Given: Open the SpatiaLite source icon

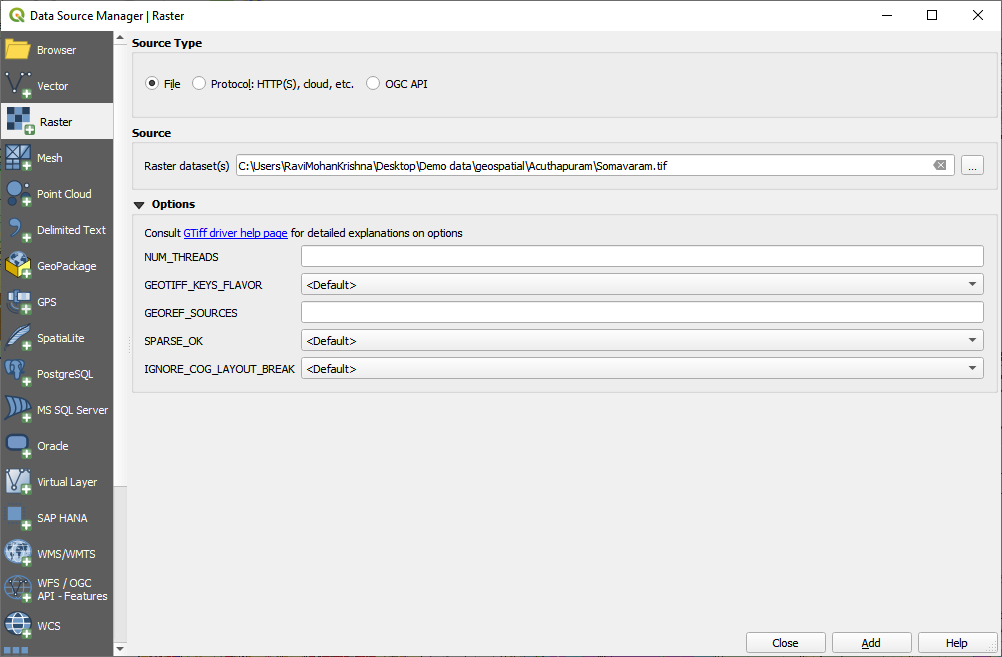Looking at the screenshot, I should [x=18, y=337].
